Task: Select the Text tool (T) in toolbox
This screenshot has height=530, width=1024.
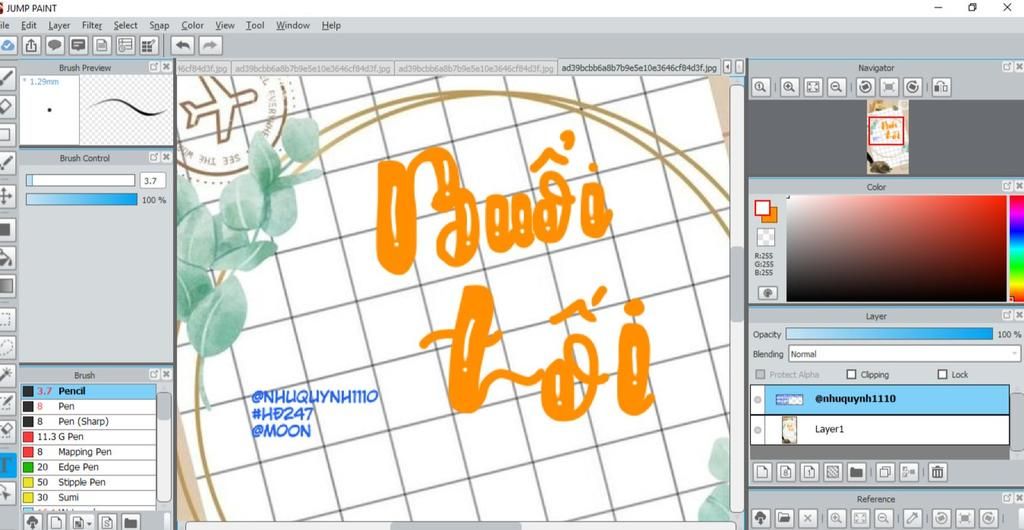Action: click(x=6, y=465)
